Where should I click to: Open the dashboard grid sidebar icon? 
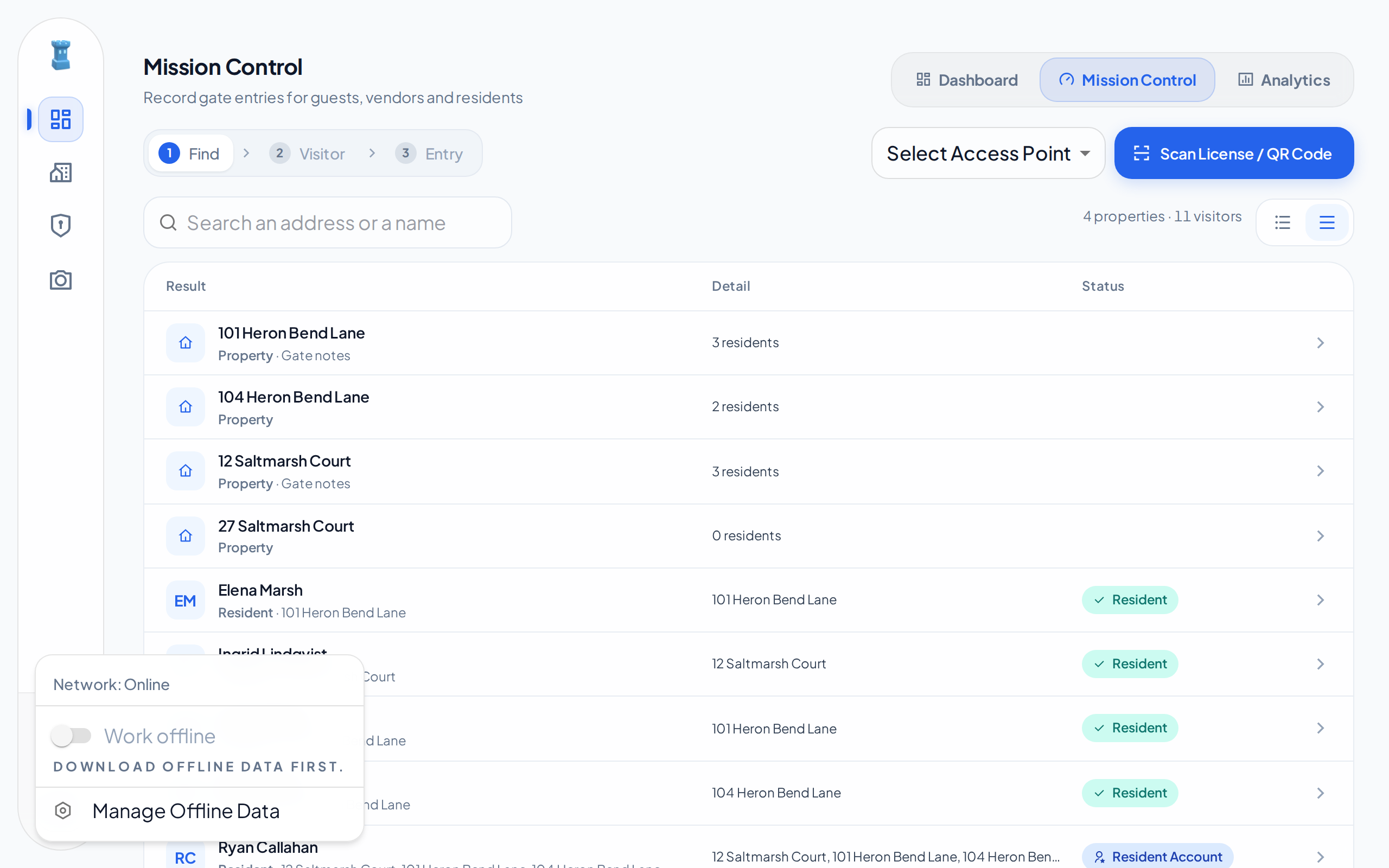(x=61, y=119)
